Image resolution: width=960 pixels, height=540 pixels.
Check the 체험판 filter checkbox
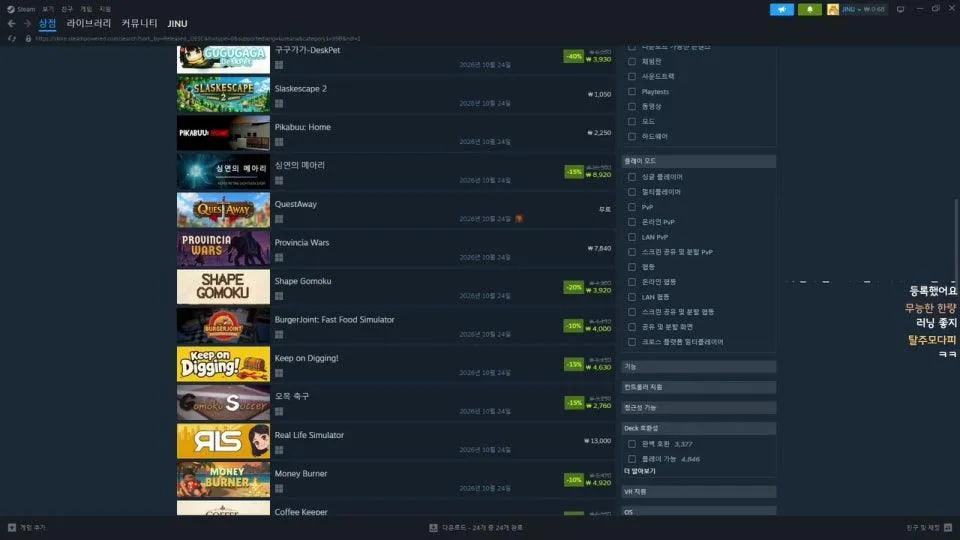point(632,61)
